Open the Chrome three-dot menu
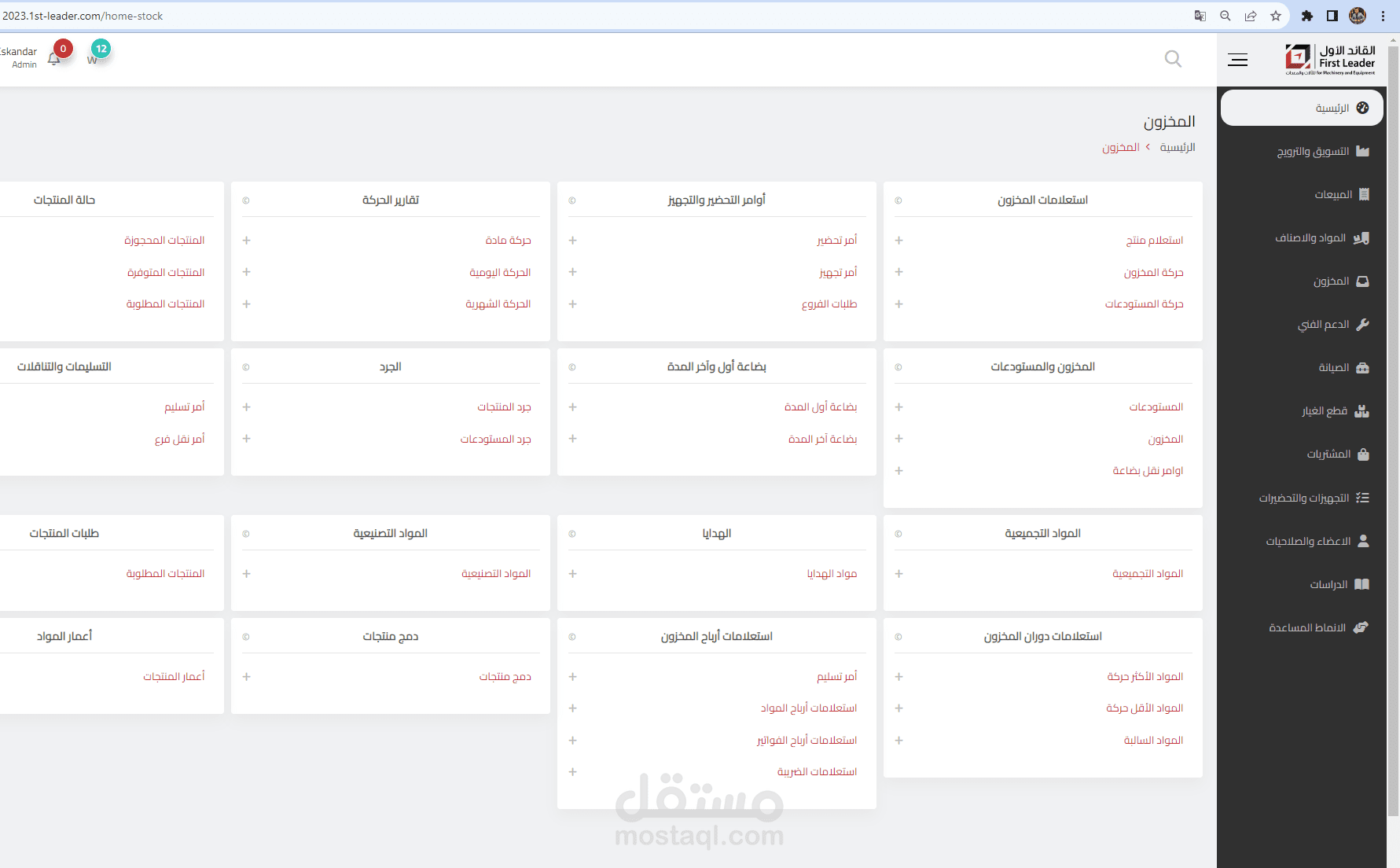1400x868 pixels. 1383,16
